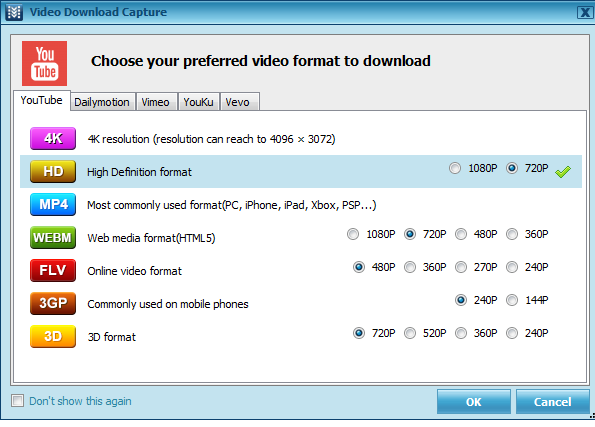Click Most commonly used format text
Screen dimensions: 595x427
coord(231,205)
